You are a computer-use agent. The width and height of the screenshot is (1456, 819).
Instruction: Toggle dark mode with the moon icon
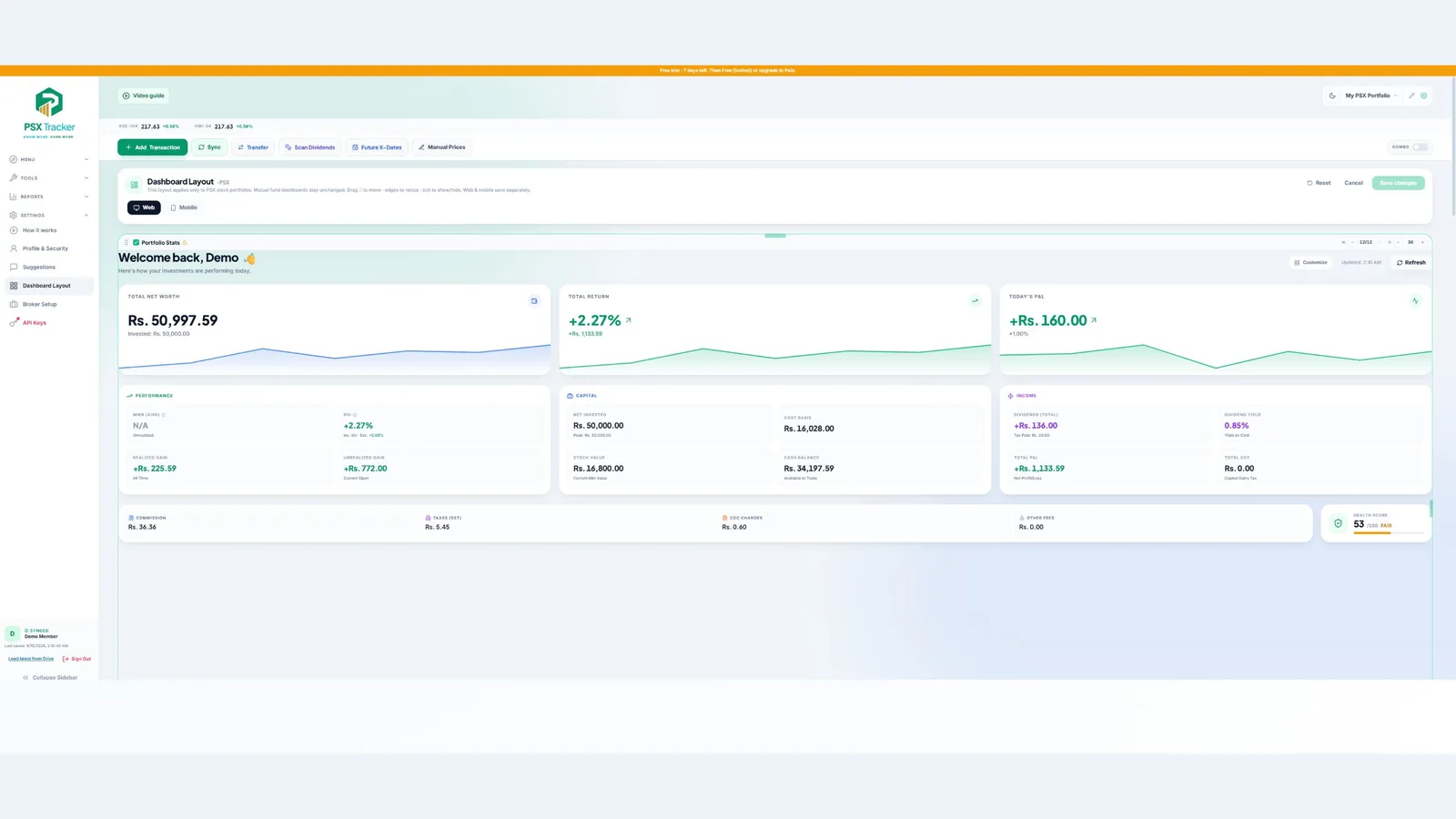tap(1332, 96)
